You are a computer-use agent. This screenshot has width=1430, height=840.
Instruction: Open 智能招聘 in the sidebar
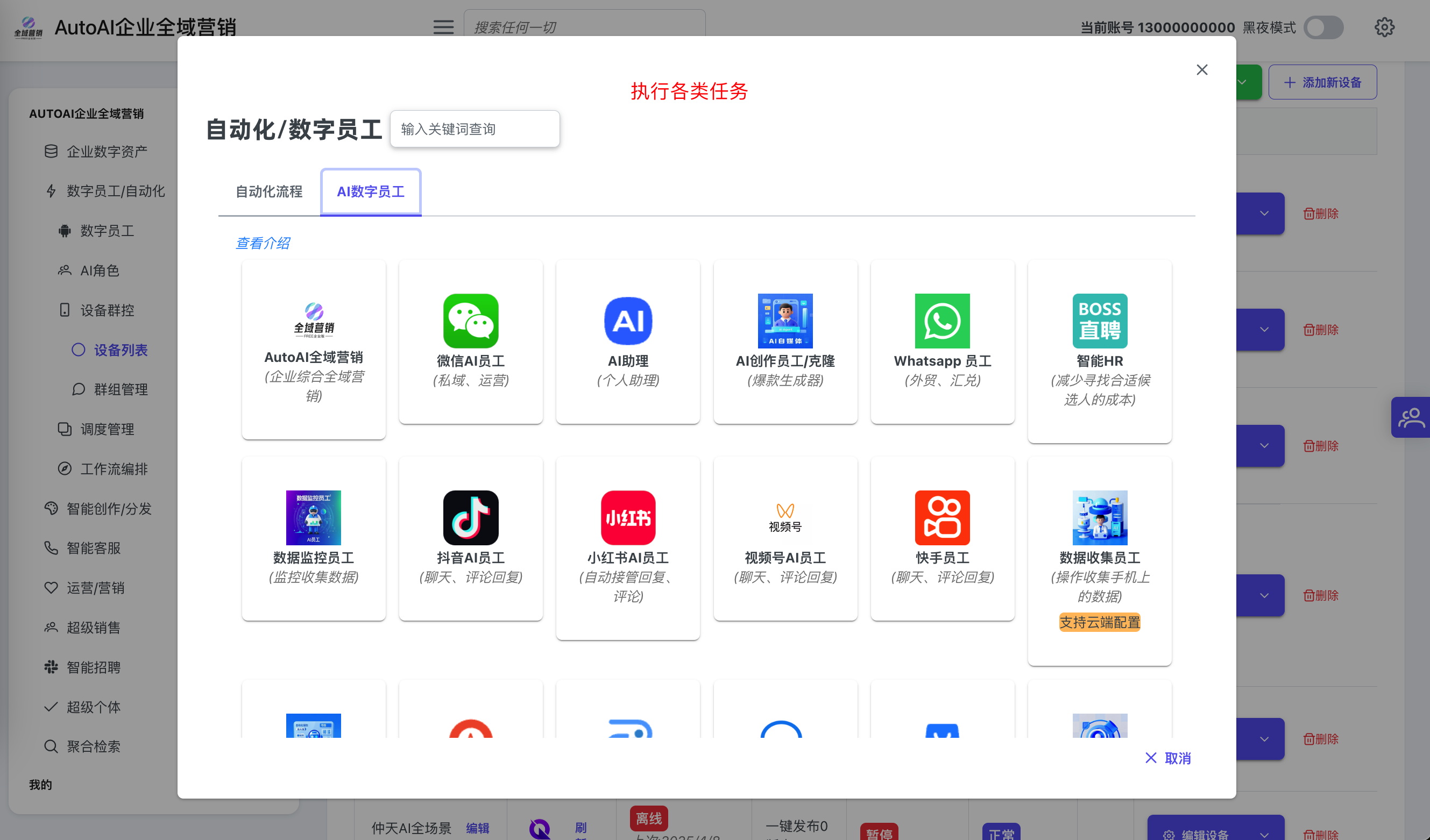click(x=82, y=667)
